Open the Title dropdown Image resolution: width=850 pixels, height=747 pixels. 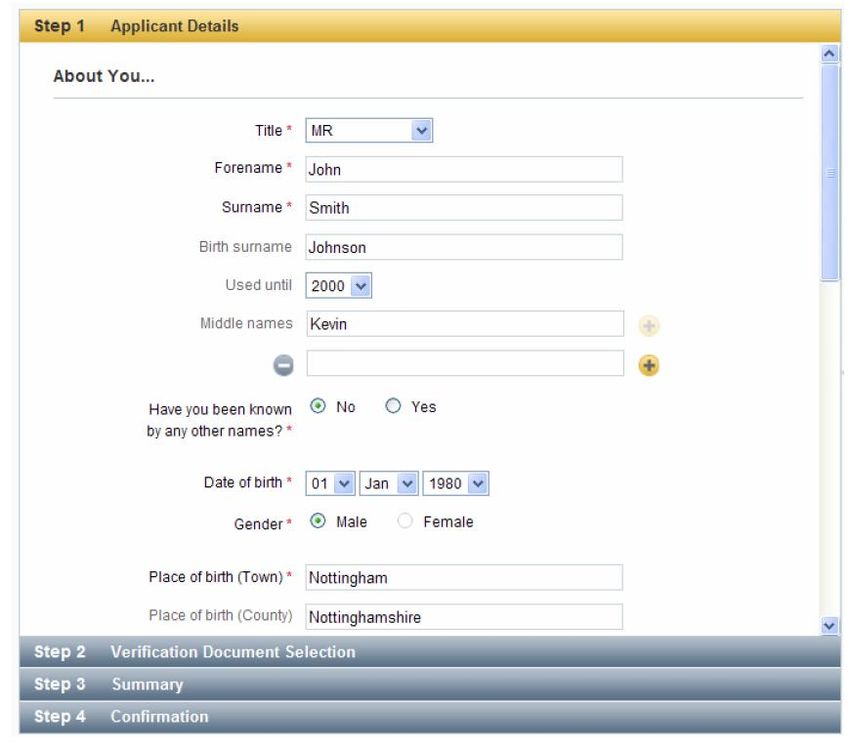point(369,131)
